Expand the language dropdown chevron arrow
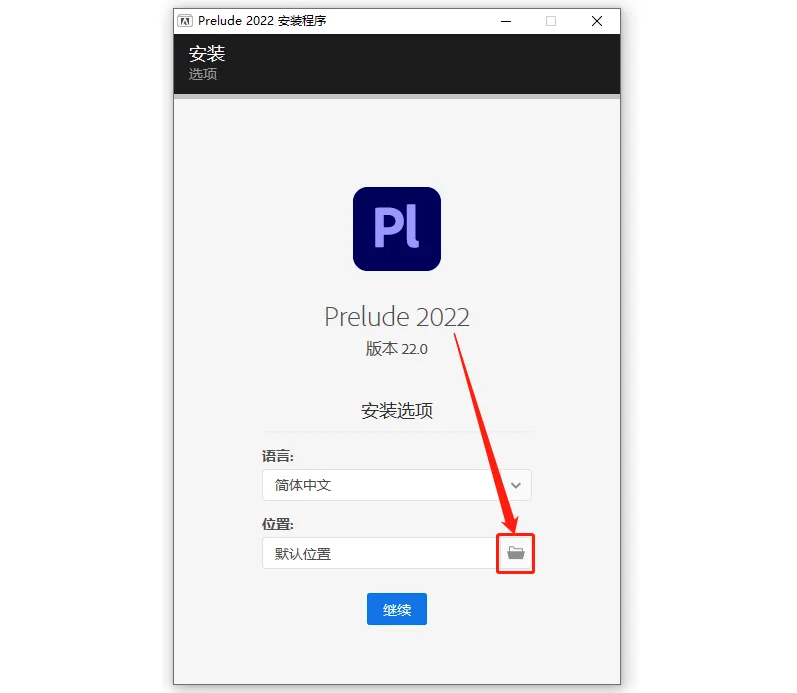This screenshot has height=693, width=797. tap(516, 485)
